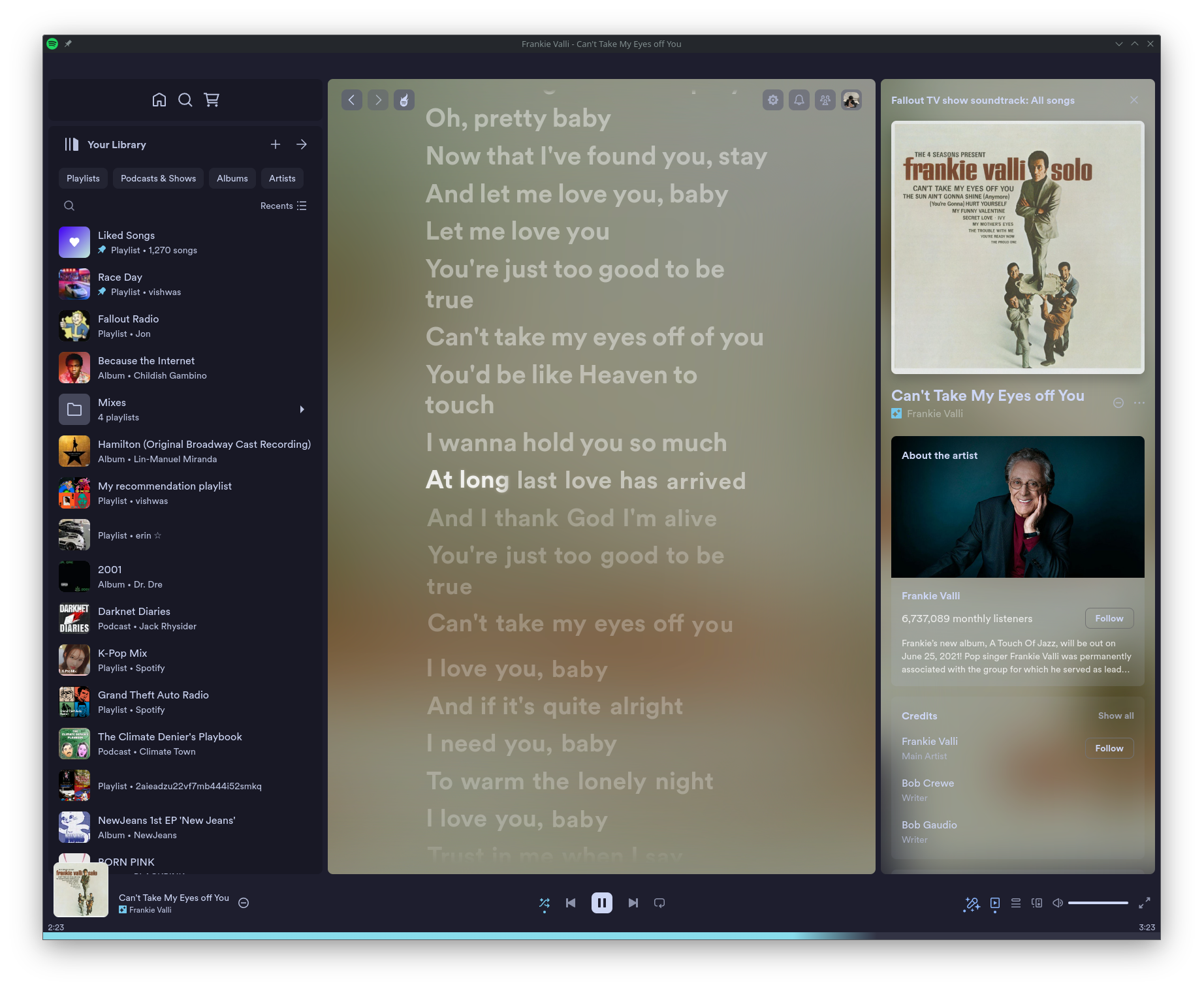Open About the artist card photo
This screenshot has height=991, width=1204.
point(1018,507)
